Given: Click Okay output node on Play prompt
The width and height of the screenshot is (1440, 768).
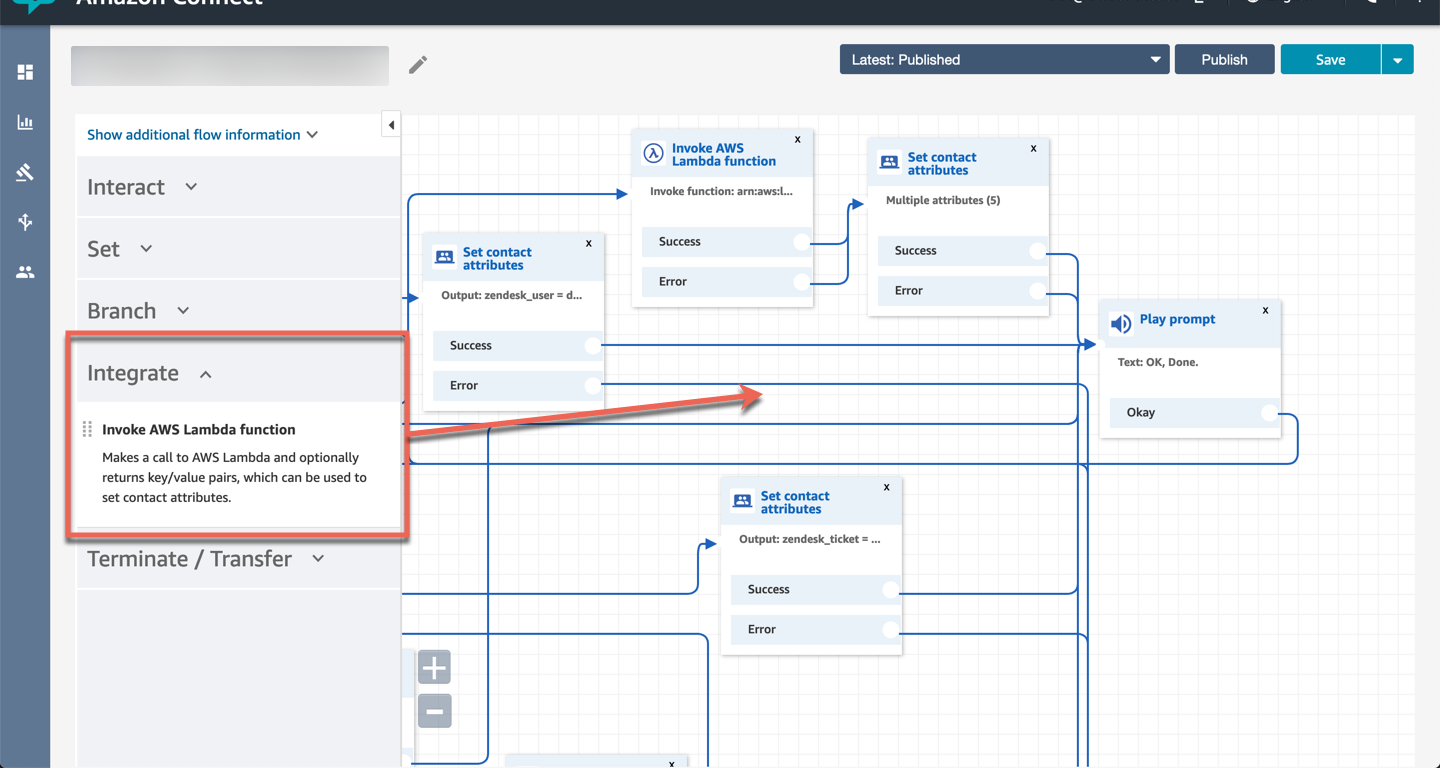Looking at the screenshot, I should click(1269, 412).
